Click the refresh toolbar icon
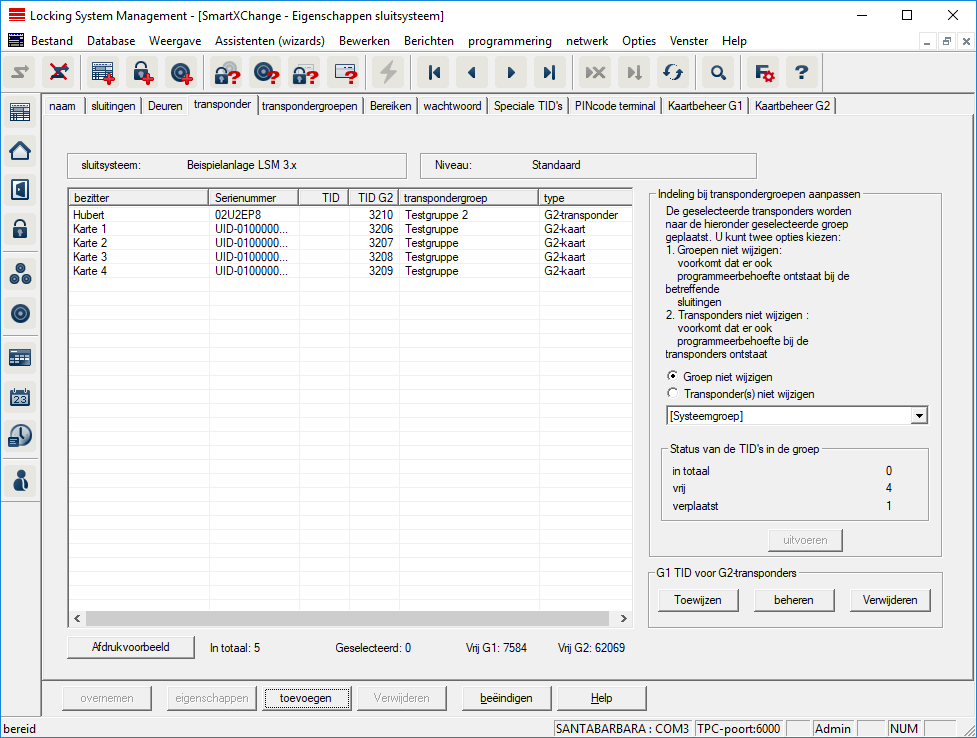This screenshot has height=738, width=977. pos(673,73)
